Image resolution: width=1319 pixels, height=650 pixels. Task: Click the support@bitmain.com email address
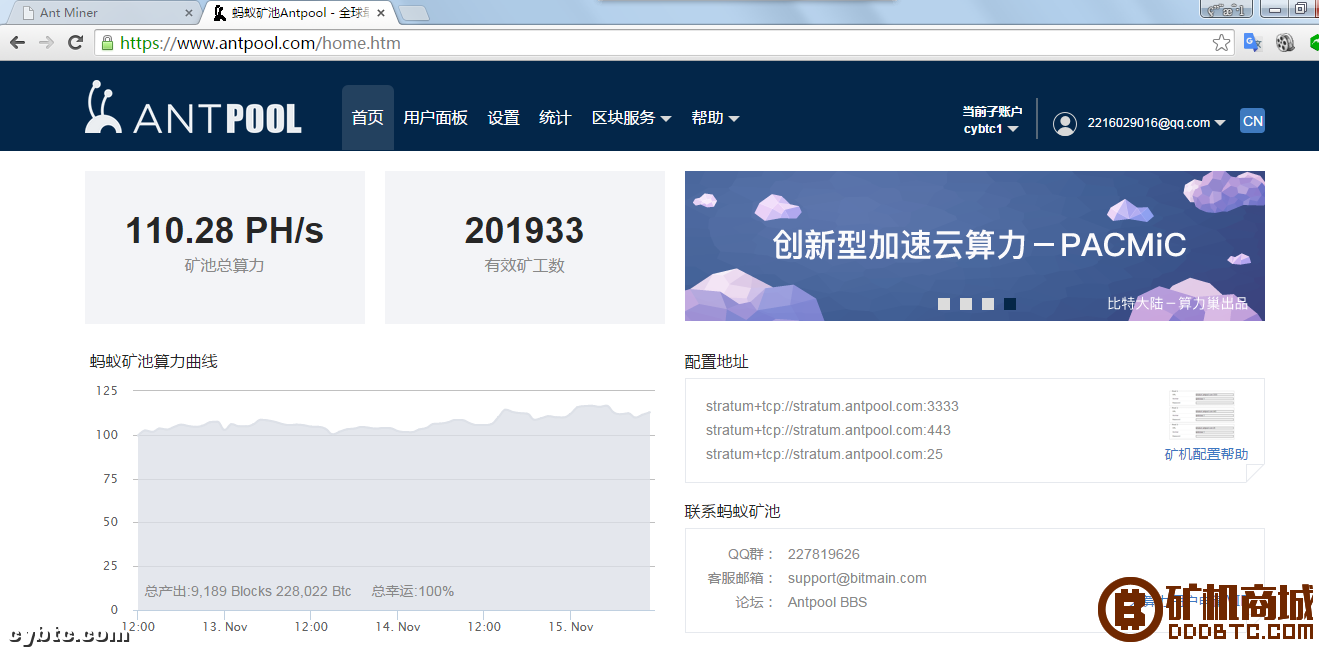[x=857, y=578]
